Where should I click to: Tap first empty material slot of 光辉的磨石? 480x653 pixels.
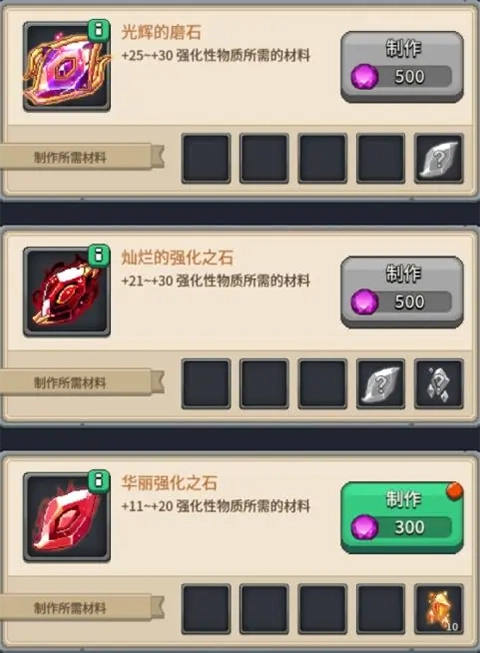point(206,159)
